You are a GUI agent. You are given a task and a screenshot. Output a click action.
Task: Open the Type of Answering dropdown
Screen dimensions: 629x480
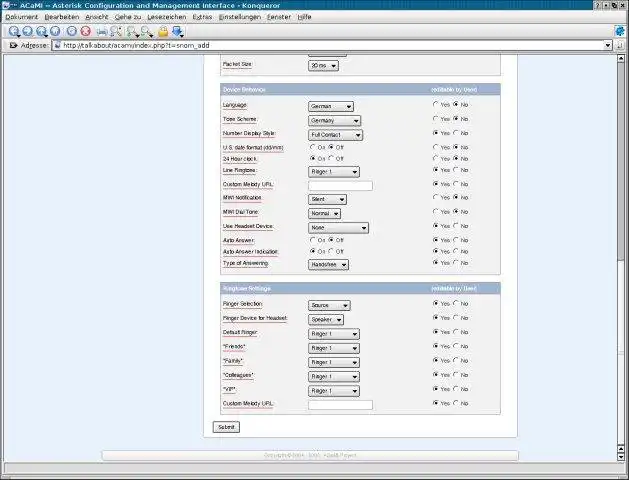tap(329, 265)
